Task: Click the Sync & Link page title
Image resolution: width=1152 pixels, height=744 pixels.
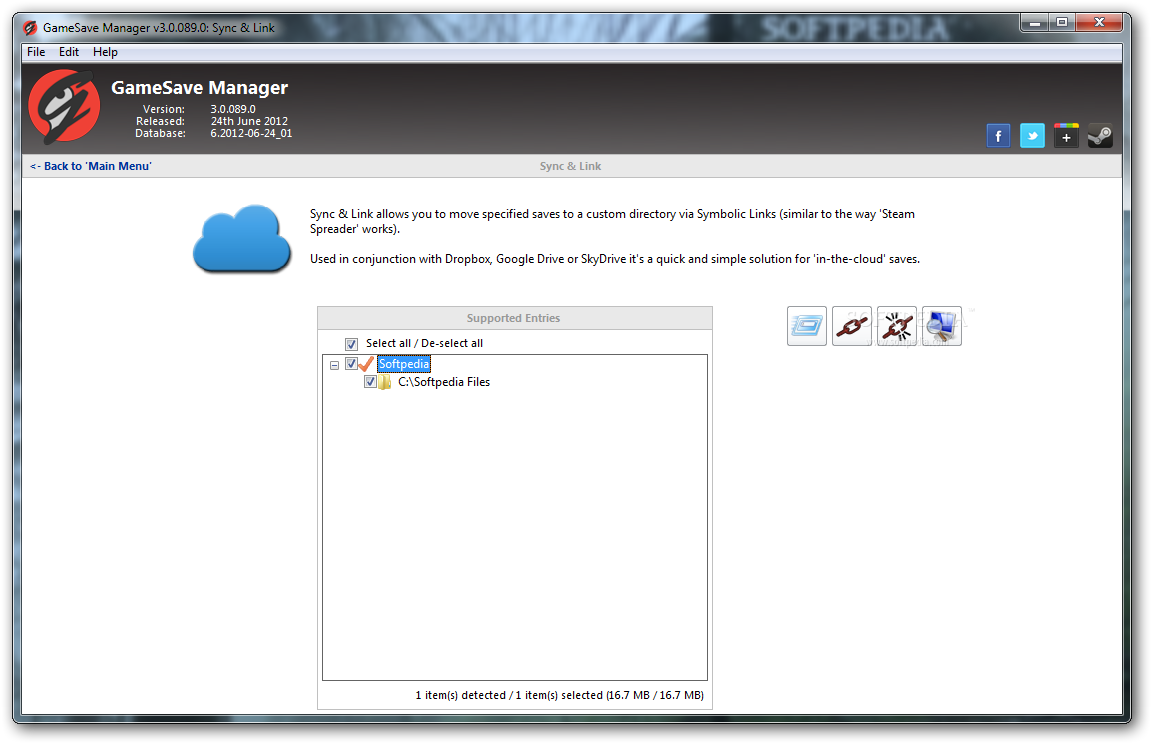Action: [570, 166]
